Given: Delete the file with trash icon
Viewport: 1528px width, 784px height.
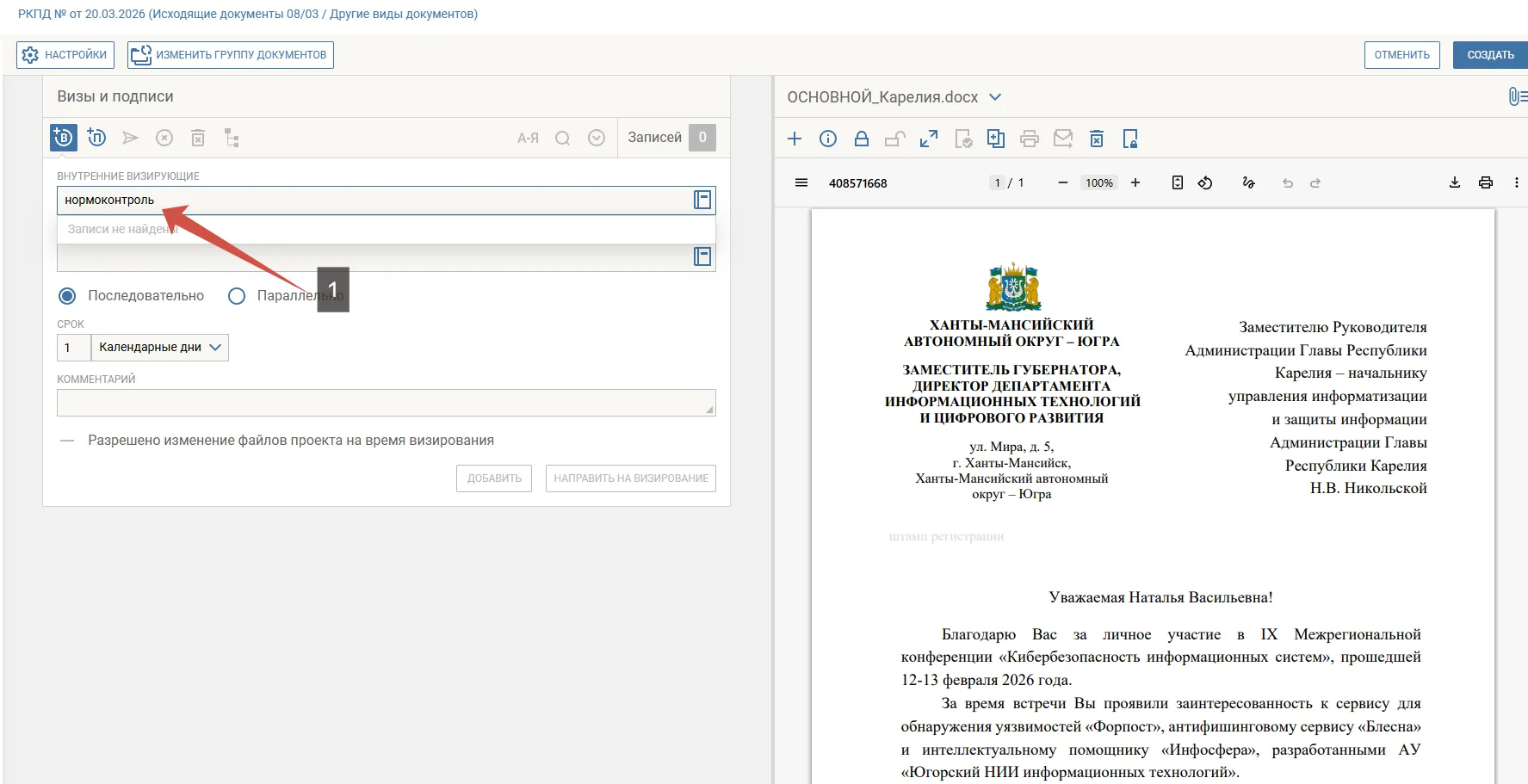Looking at the screenshot, I should 1097,139.
